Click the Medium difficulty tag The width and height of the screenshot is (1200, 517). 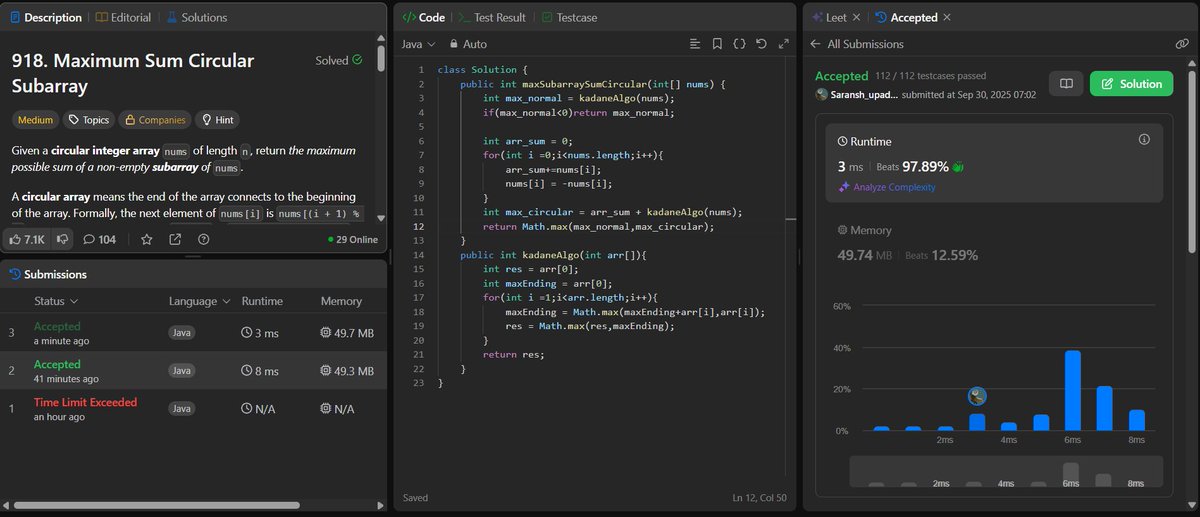point(35,120)
